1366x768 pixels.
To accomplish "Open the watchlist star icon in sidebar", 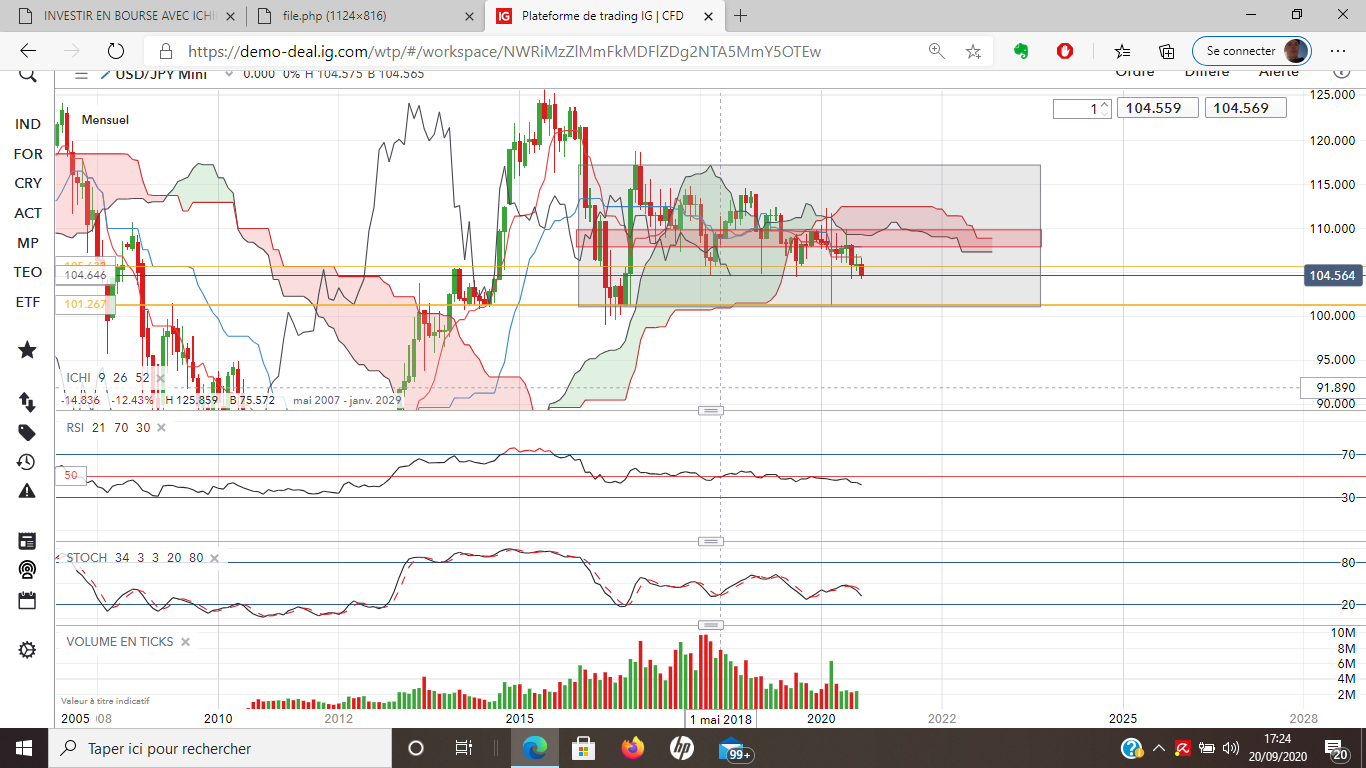I will tap(27, 350).
